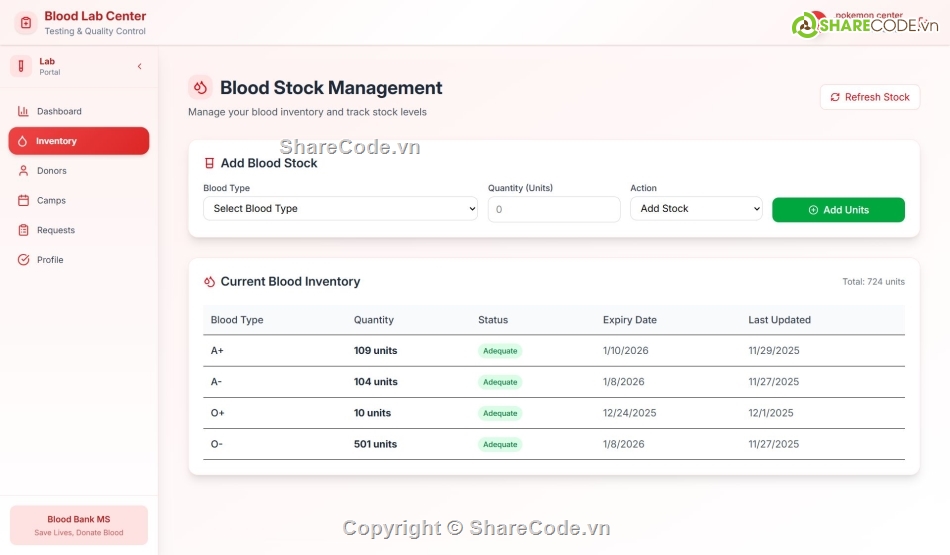Click the Requests clipboard icon
Image resolution: width=950 pixels, height=555 pixels.
[x=23, y=230]
